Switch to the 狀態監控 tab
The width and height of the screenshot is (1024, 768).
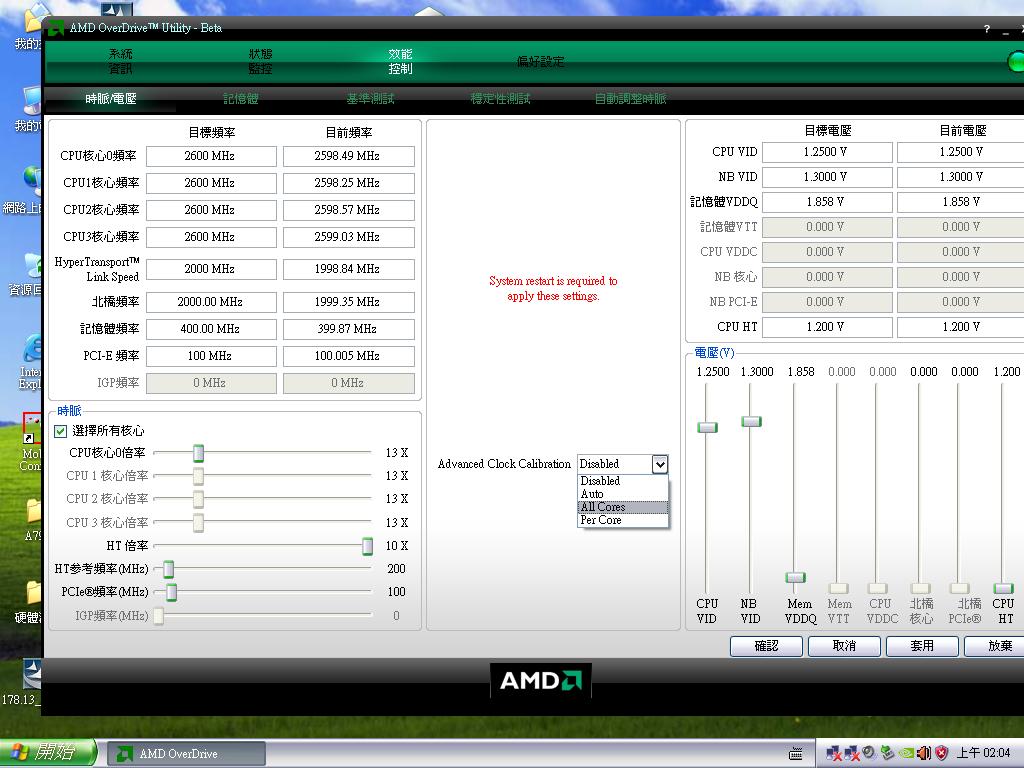click(x=261, y=61)
